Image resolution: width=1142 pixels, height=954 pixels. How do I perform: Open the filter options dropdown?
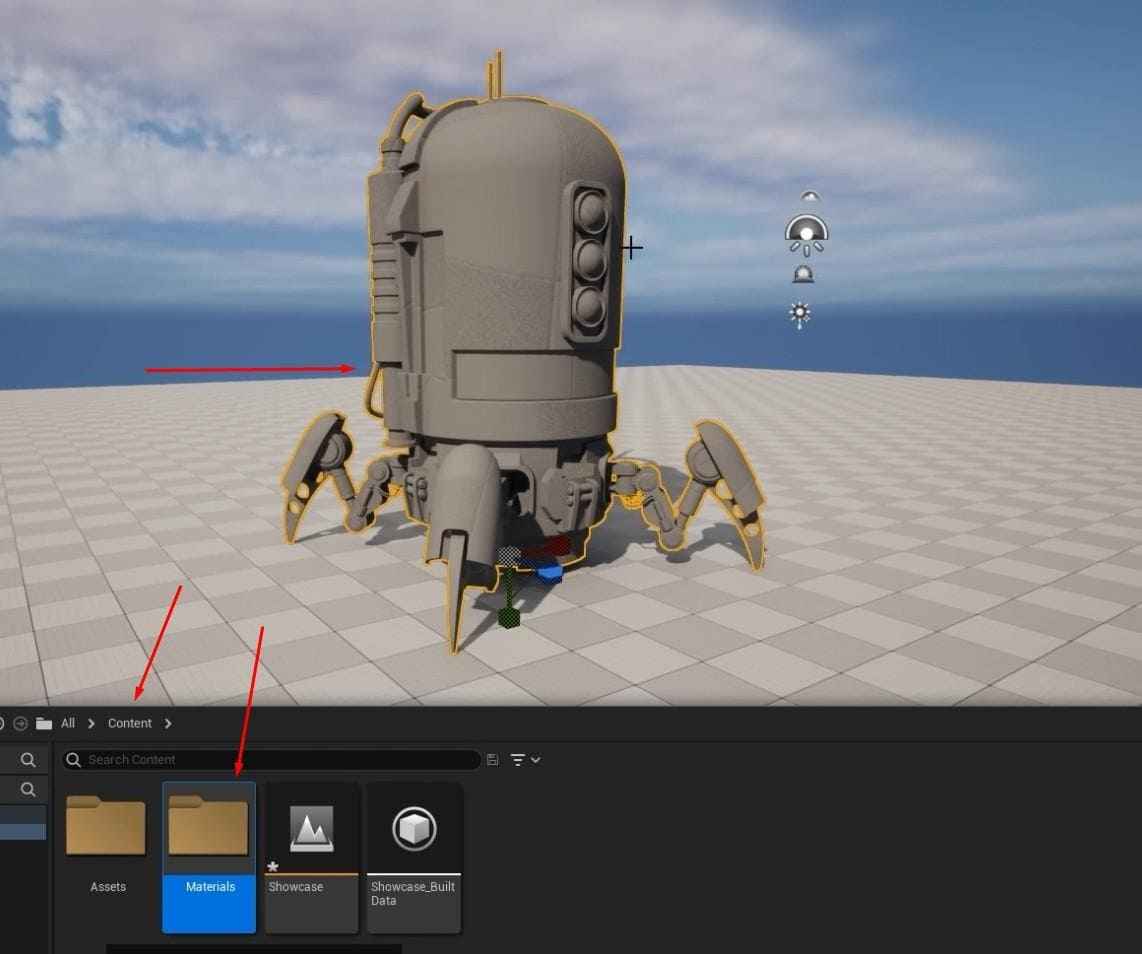(525, 760)
